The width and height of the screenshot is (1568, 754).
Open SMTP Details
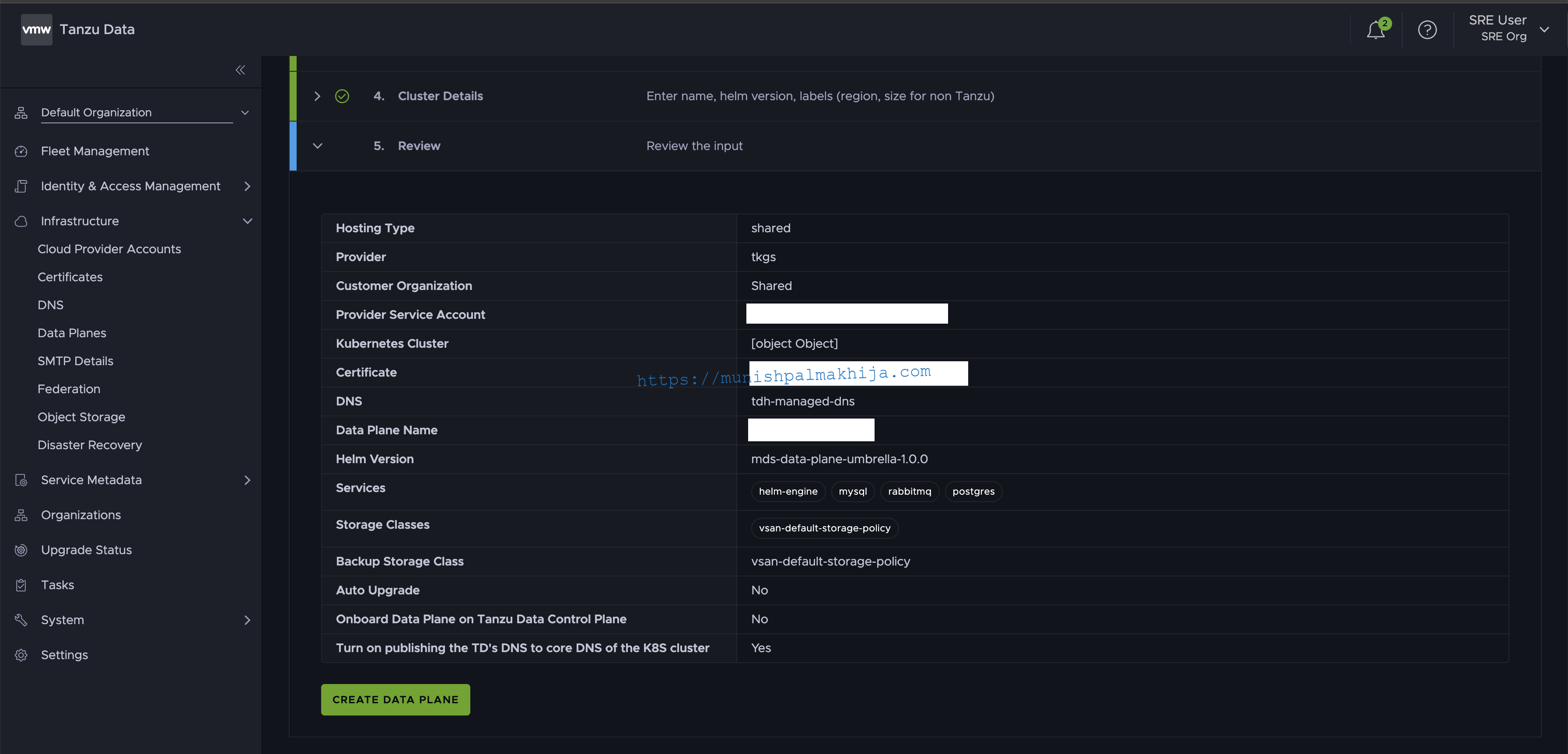click(x=76, y=361)
